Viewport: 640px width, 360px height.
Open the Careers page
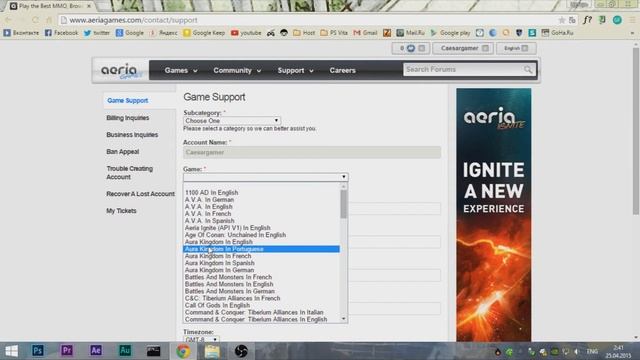pos(342,71)
